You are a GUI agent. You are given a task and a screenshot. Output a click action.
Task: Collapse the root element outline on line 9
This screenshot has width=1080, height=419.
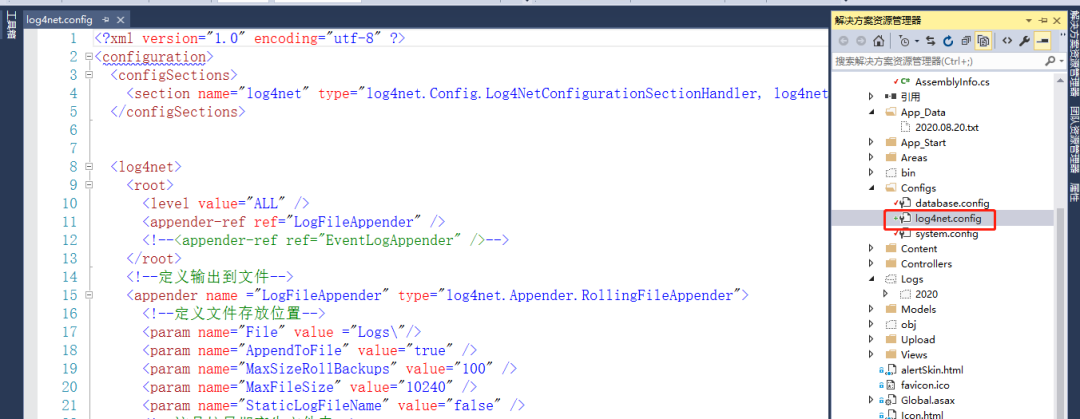(87, 185)
